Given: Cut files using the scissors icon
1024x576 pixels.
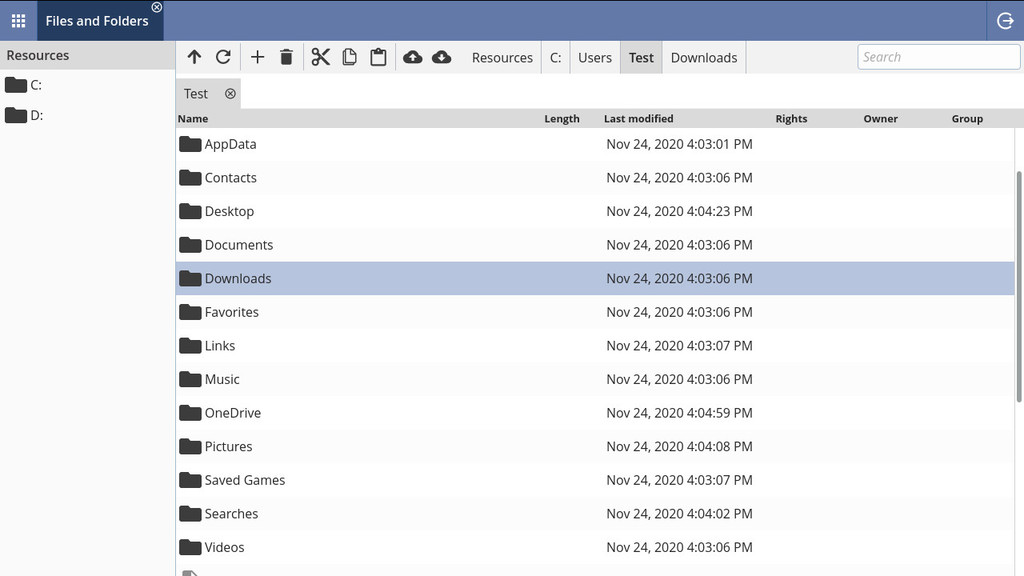Looking at the screenshot, I should [x=320, y=57].
